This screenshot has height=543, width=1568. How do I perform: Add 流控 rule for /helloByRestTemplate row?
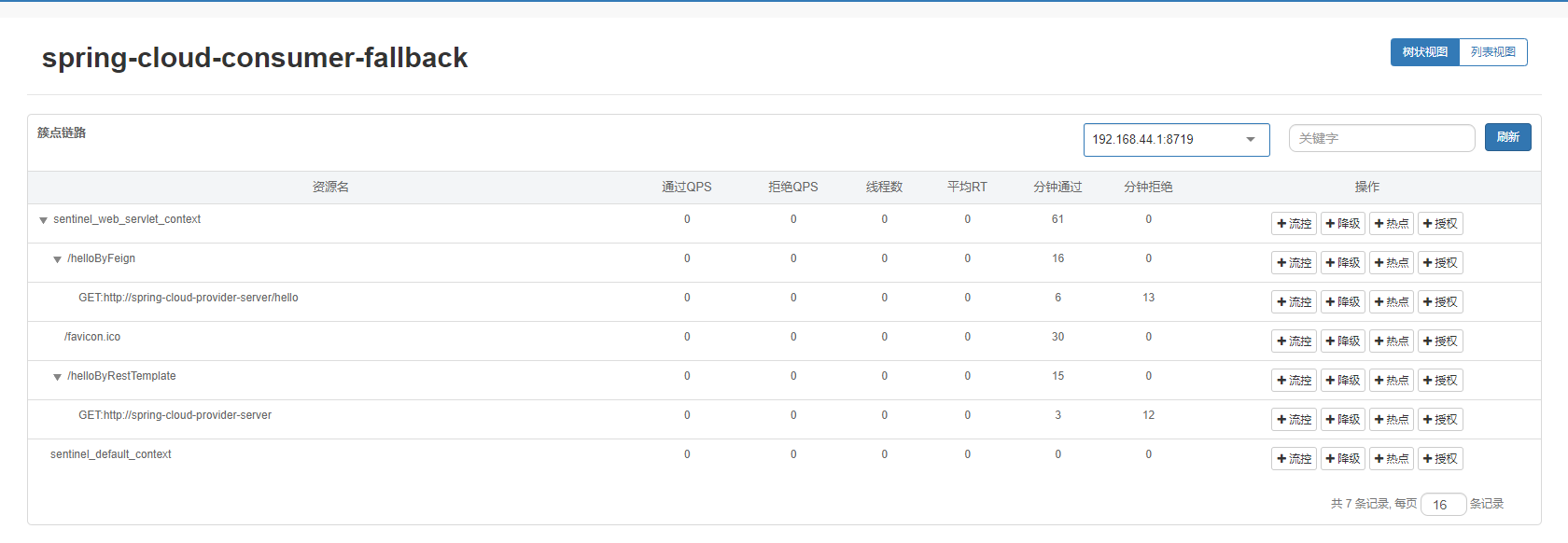pos(1294,381)
